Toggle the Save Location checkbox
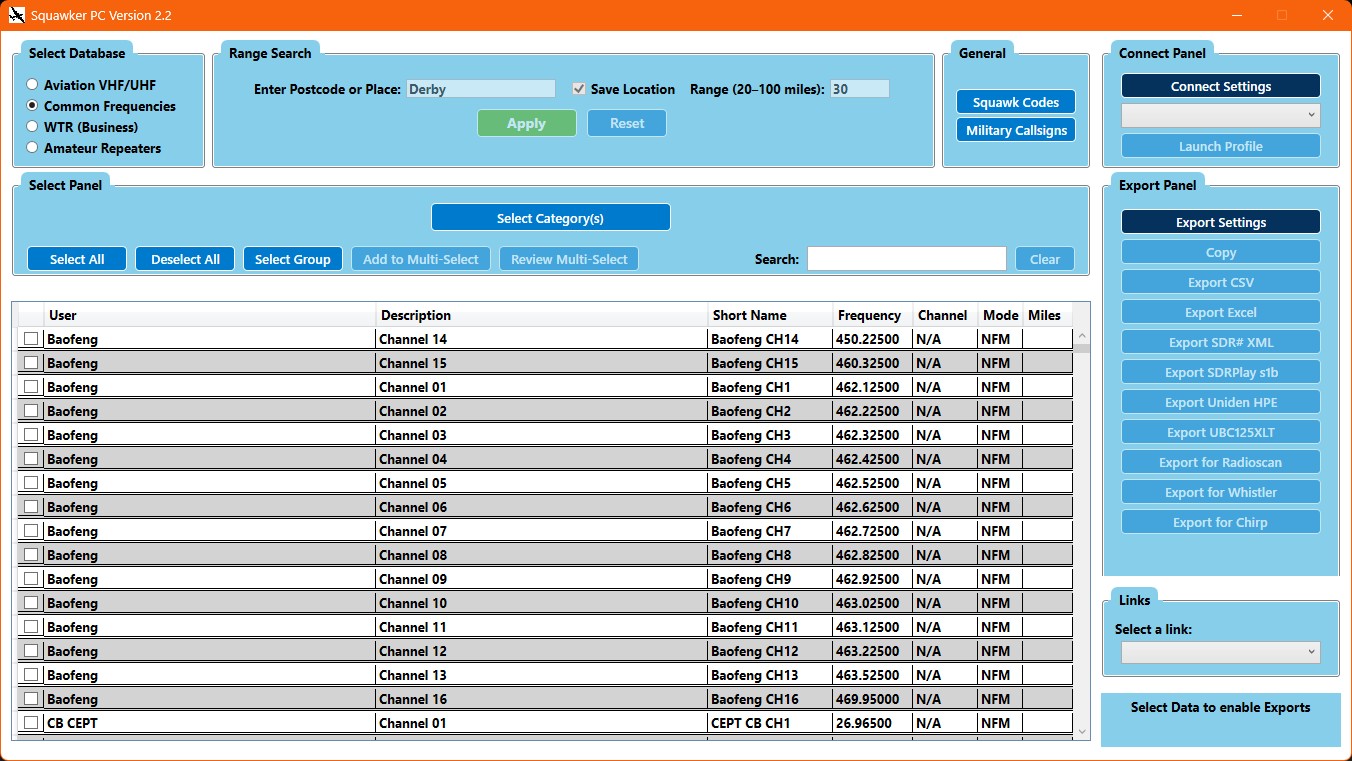The height and width of the screenshot is (761, 1352). 578,89
